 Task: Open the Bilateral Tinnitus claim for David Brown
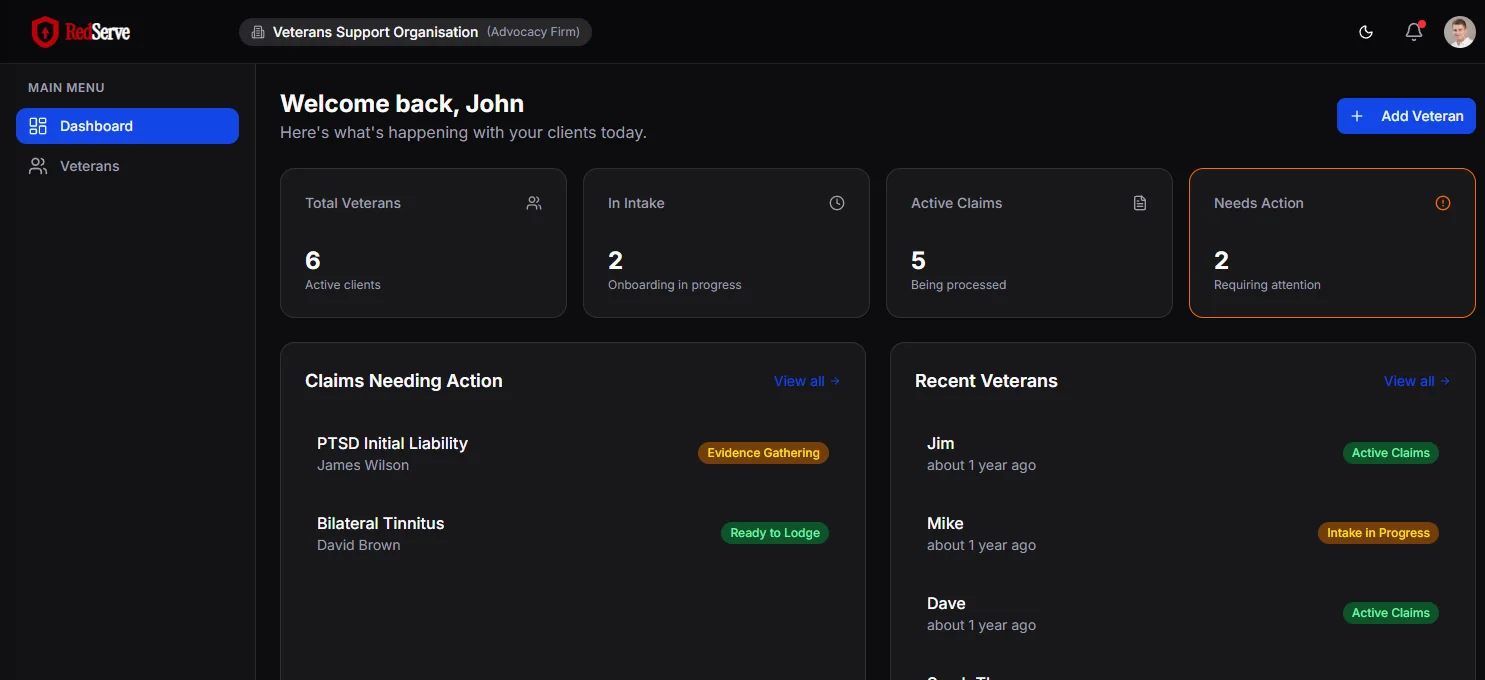(x=380, y=523)
